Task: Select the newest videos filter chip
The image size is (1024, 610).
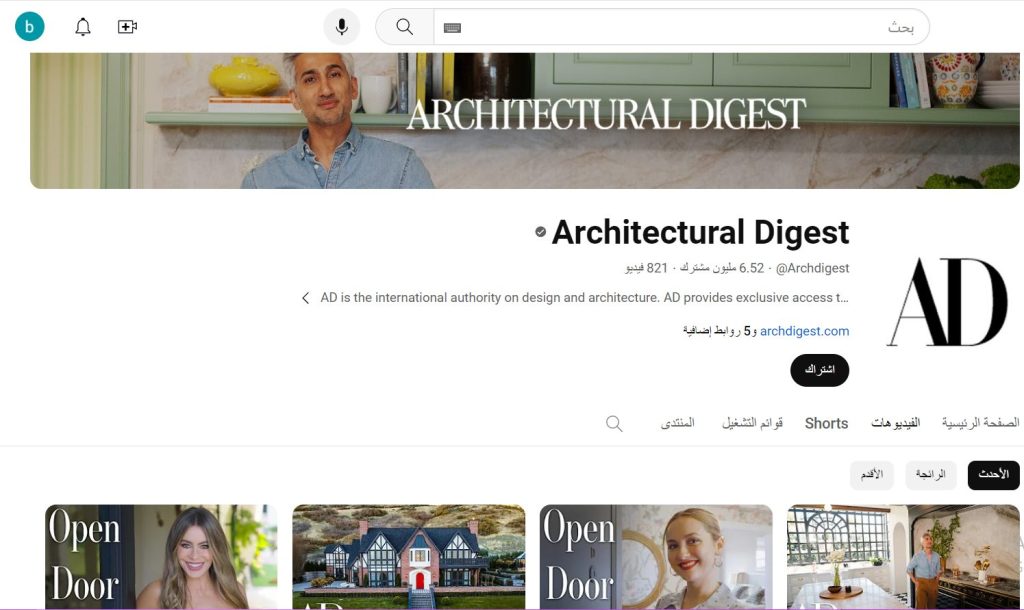Action: pyautogui.click(x=993, y=475)
